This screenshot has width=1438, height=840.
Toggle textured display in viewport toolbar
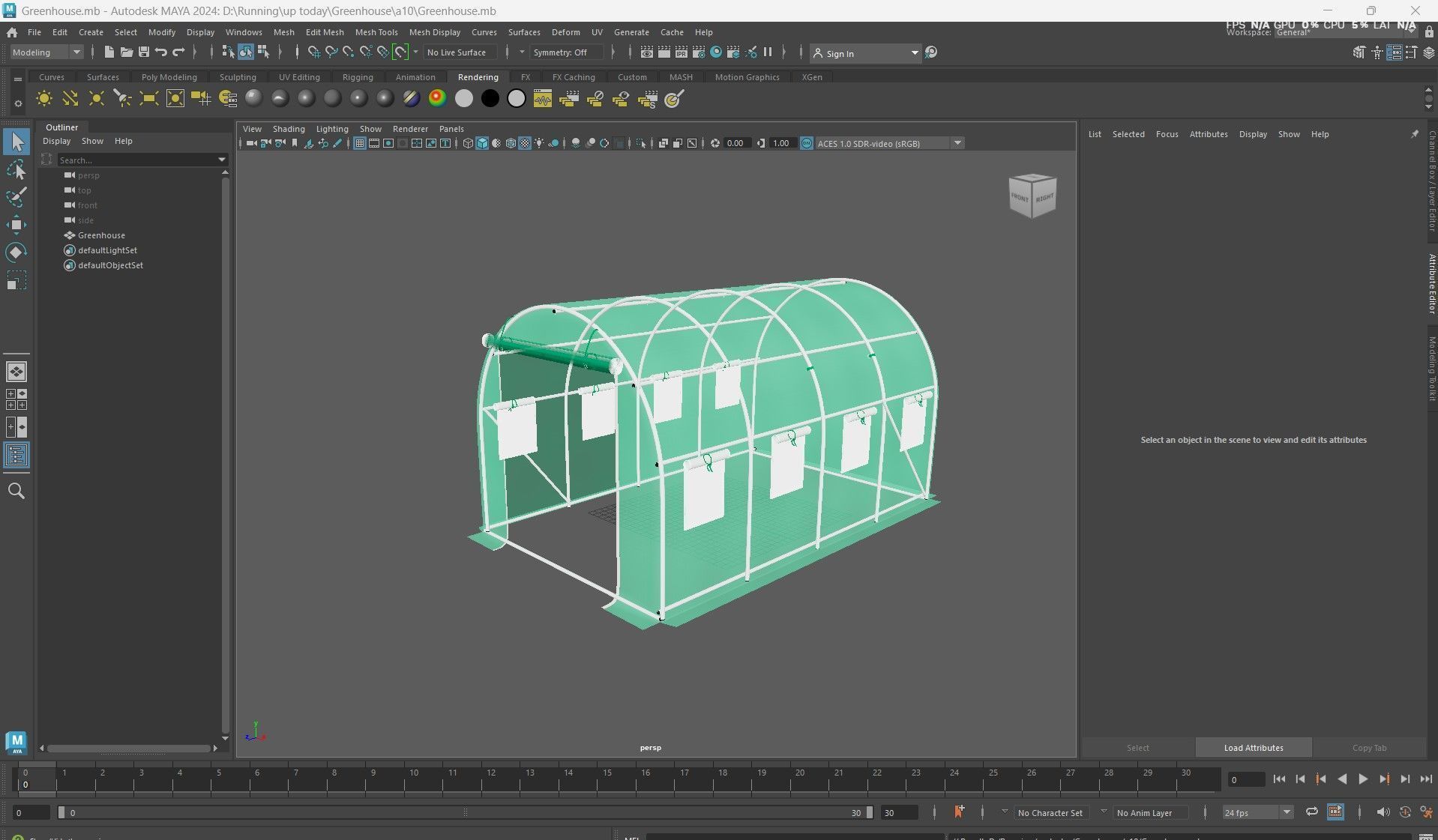click(525, 143)
